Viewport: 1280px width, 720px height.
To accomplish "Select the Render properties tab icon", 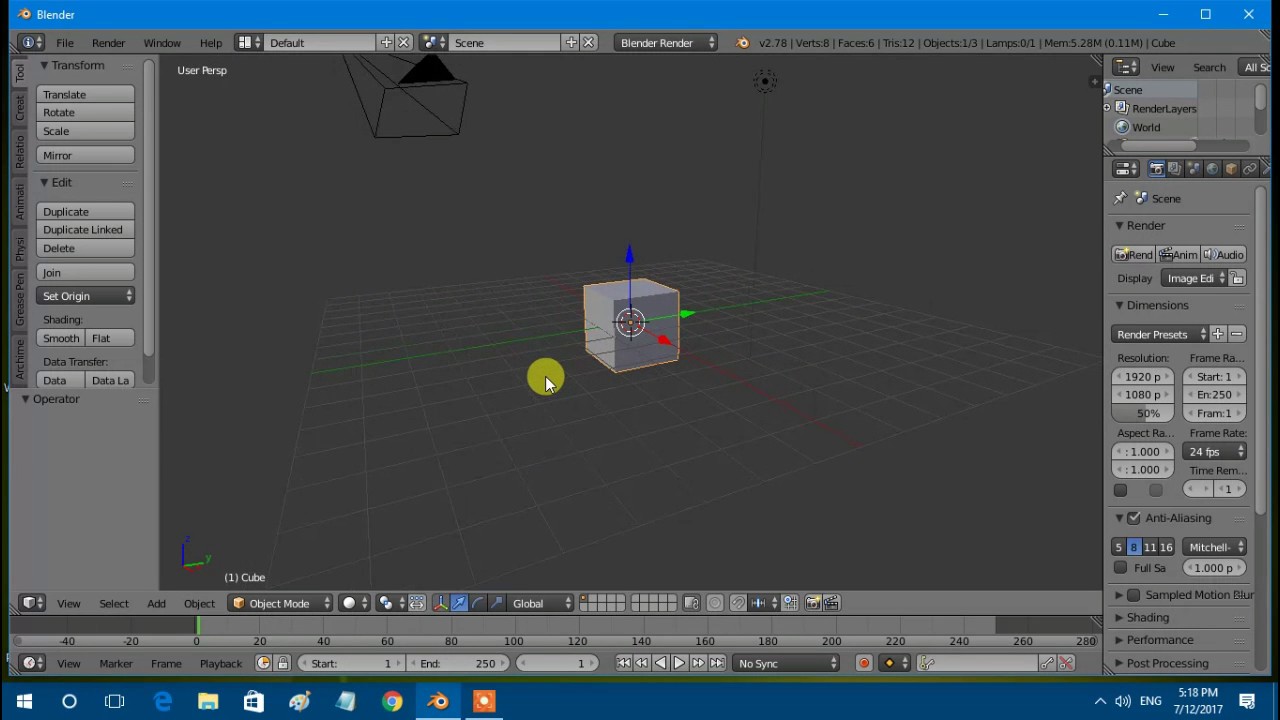I will pyautogui.click(x=1157, y=169).
